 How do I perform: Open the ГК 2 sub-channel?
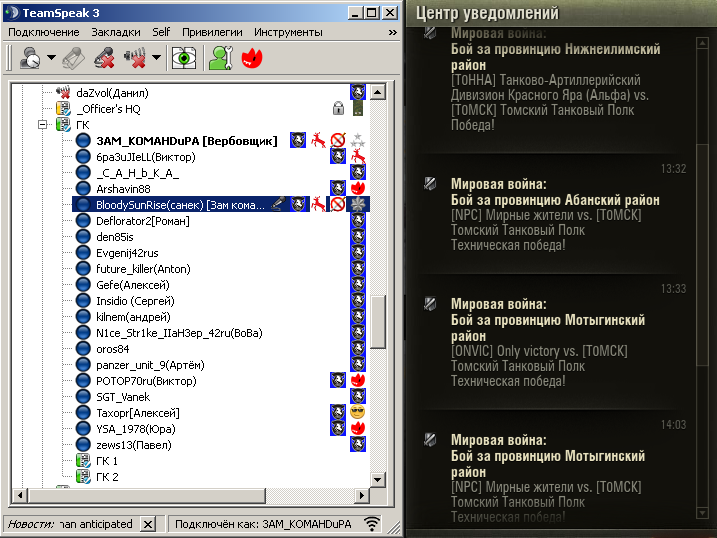pos(107,477)
